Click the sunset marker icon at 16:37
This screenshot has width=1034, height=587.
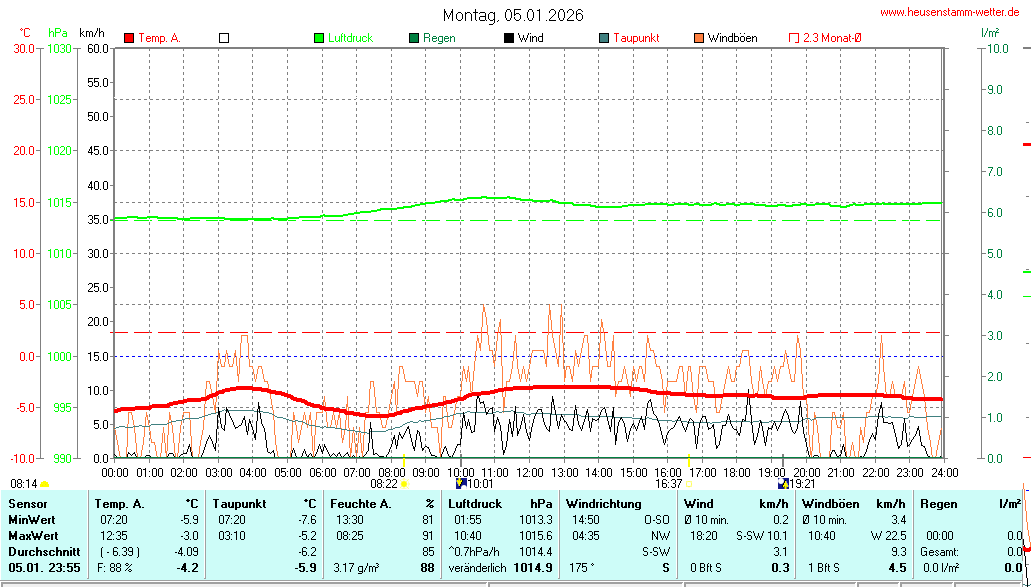[x=688, y=483]
